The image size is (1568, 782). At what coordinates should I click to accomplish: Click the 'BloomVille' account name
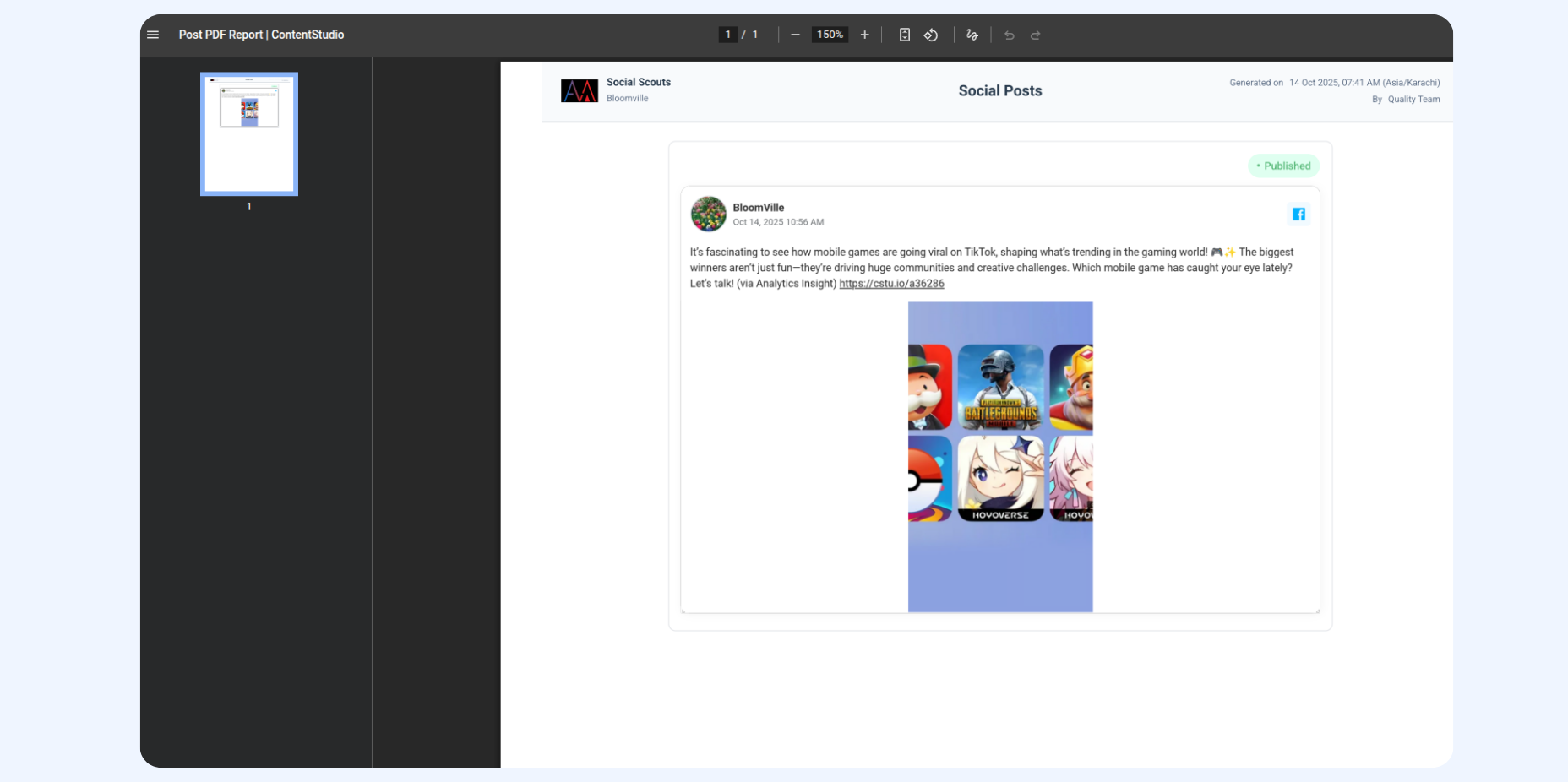[759, 208]
